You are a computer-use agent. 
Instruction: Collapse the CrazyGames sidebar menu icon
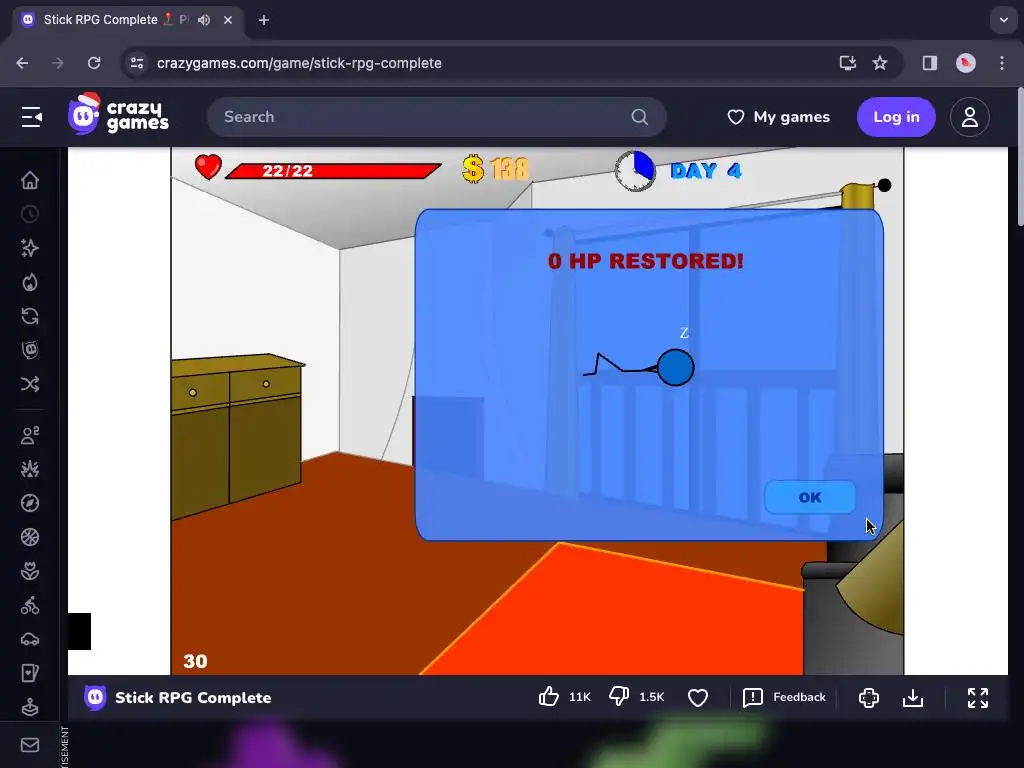(31, 117)
